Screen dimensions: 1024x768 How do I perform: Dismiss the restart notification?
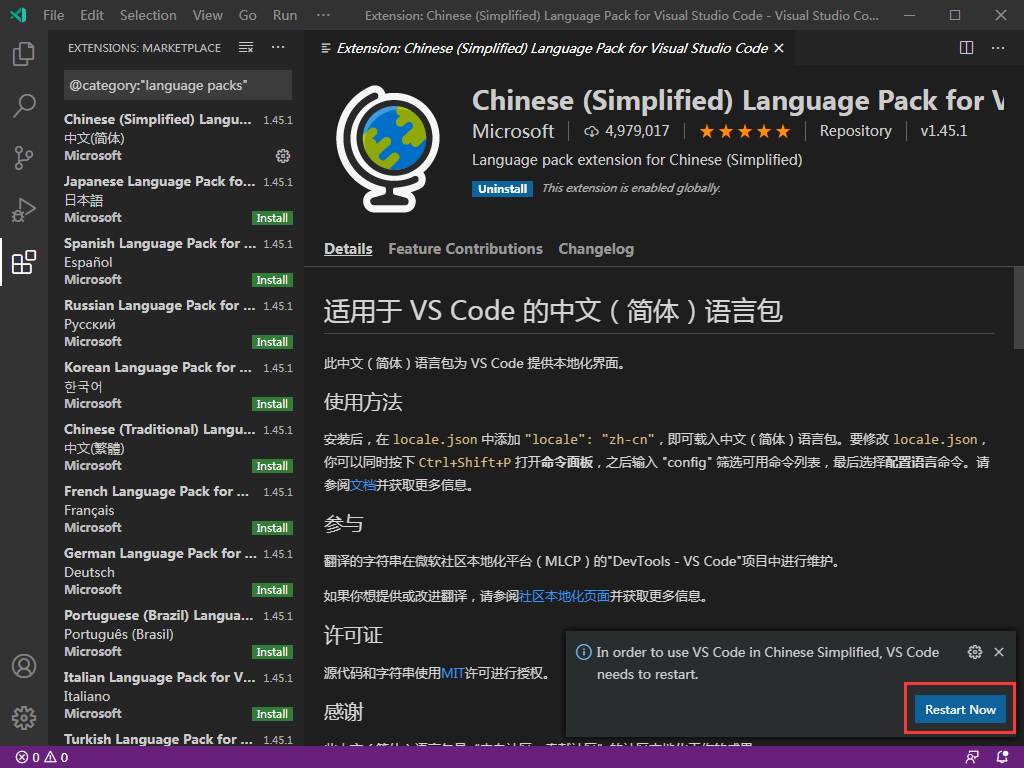pos(999,652)
